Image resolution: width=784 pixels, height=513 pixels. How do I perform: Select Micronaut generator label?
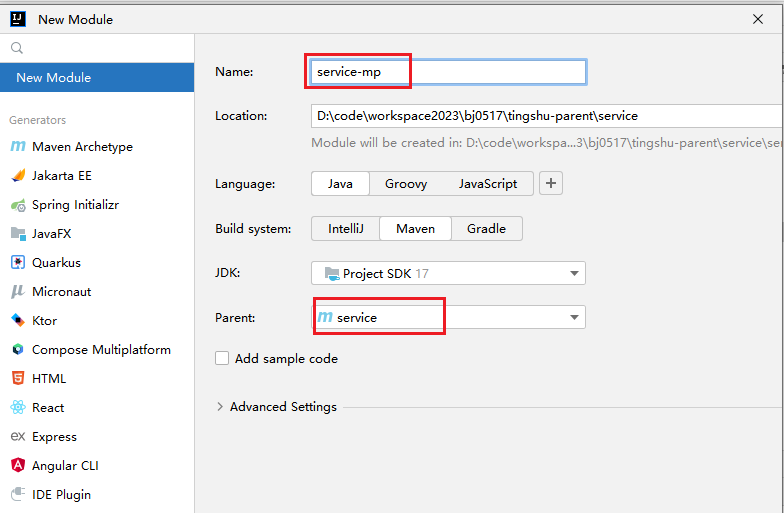pos(62,292)
